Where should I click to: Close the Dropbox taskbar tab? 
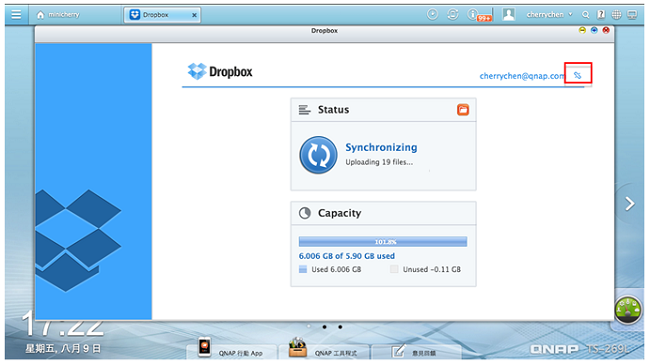[x=194, y=15]
